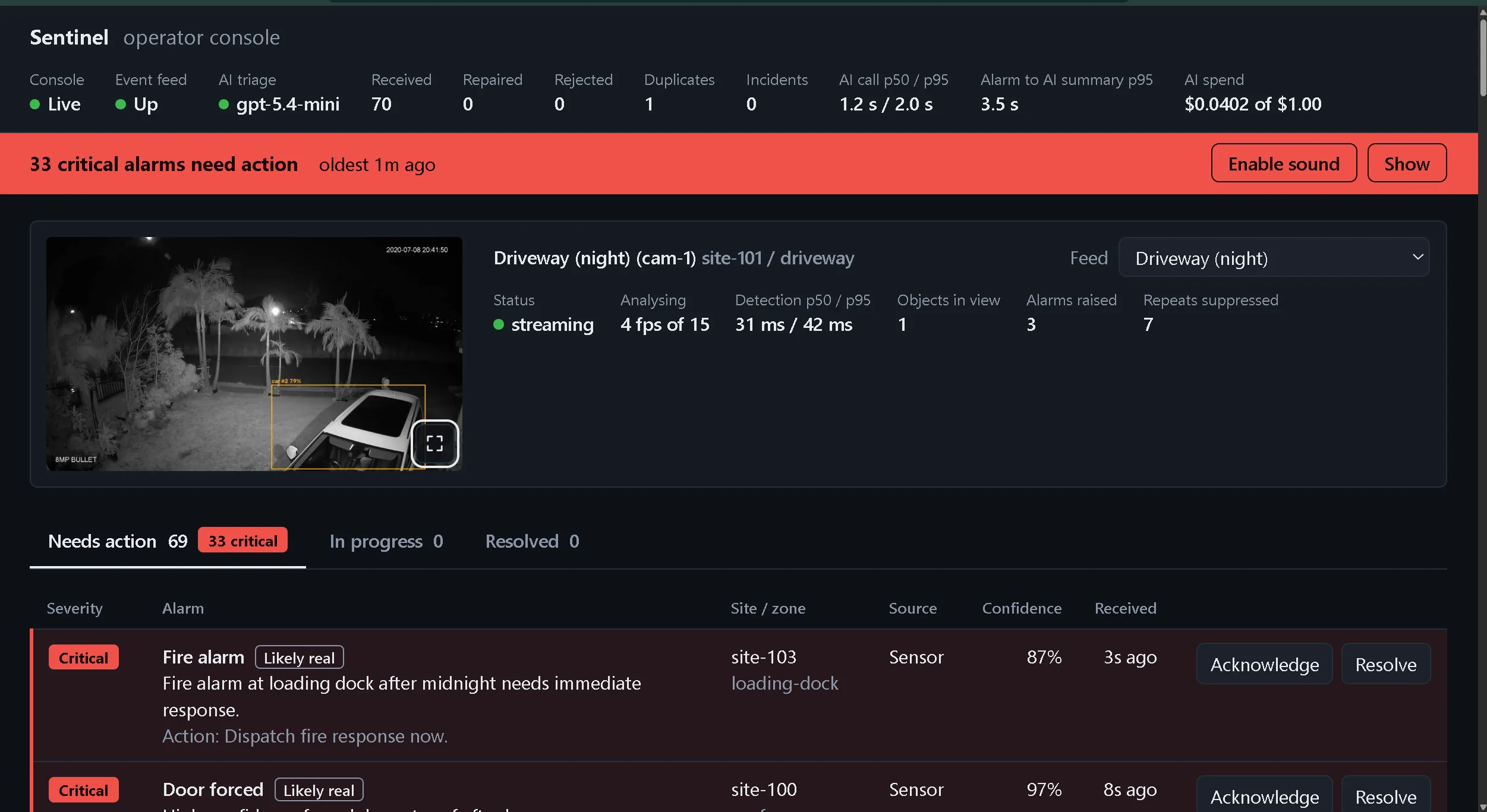Click the '33 critical alarms need action' text

coord(164,164)
